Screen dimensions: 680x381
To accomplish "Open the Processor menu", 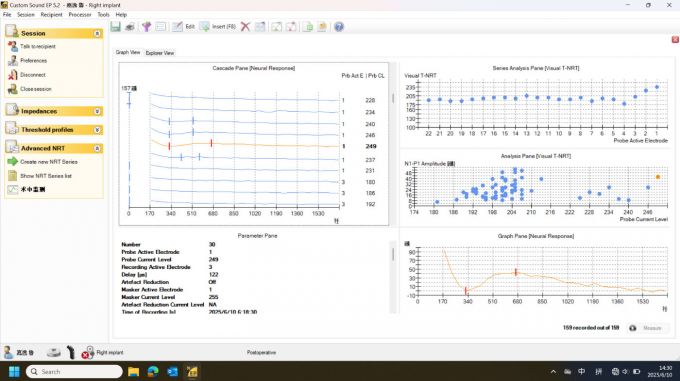I will pyautogui.click(x=80, y=15).
